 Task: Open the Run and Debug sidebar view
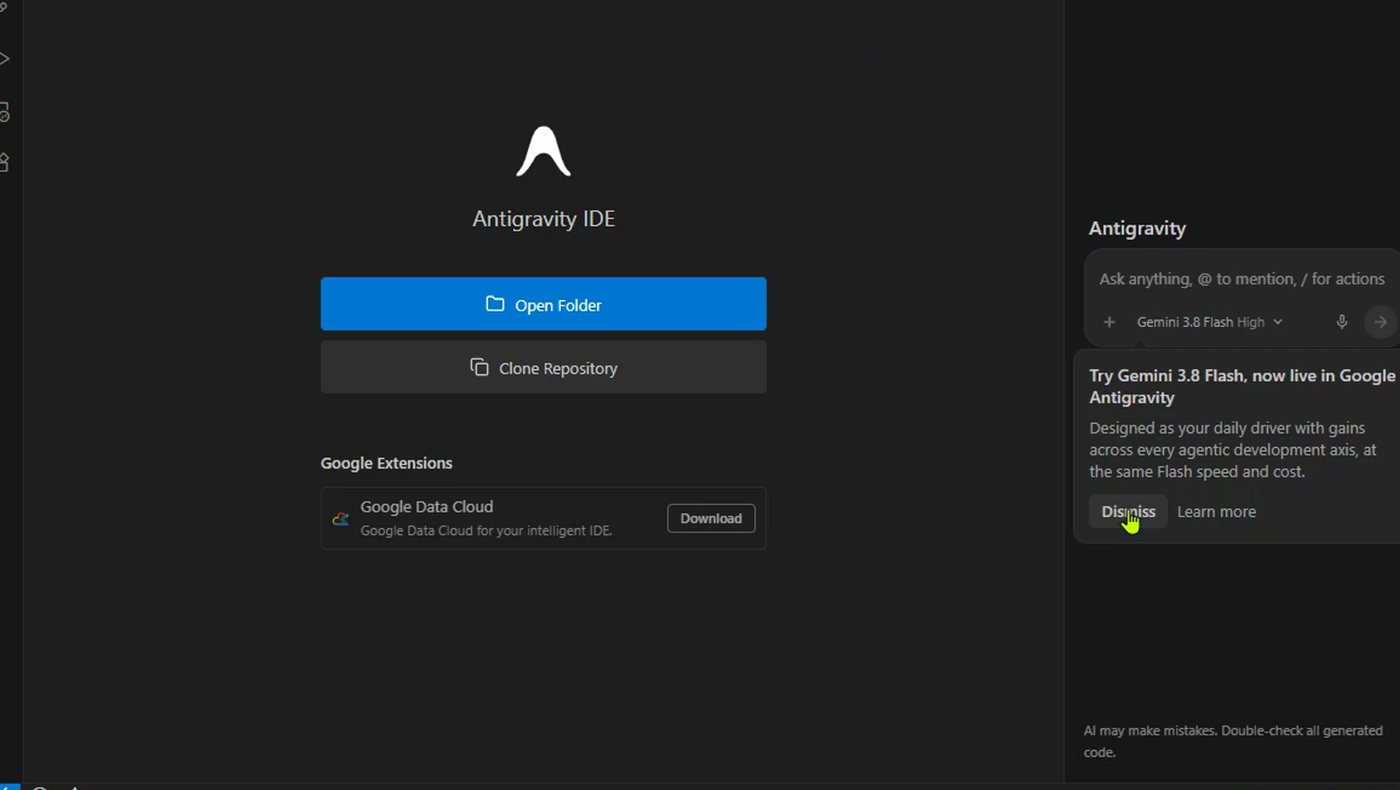[4, 59]
